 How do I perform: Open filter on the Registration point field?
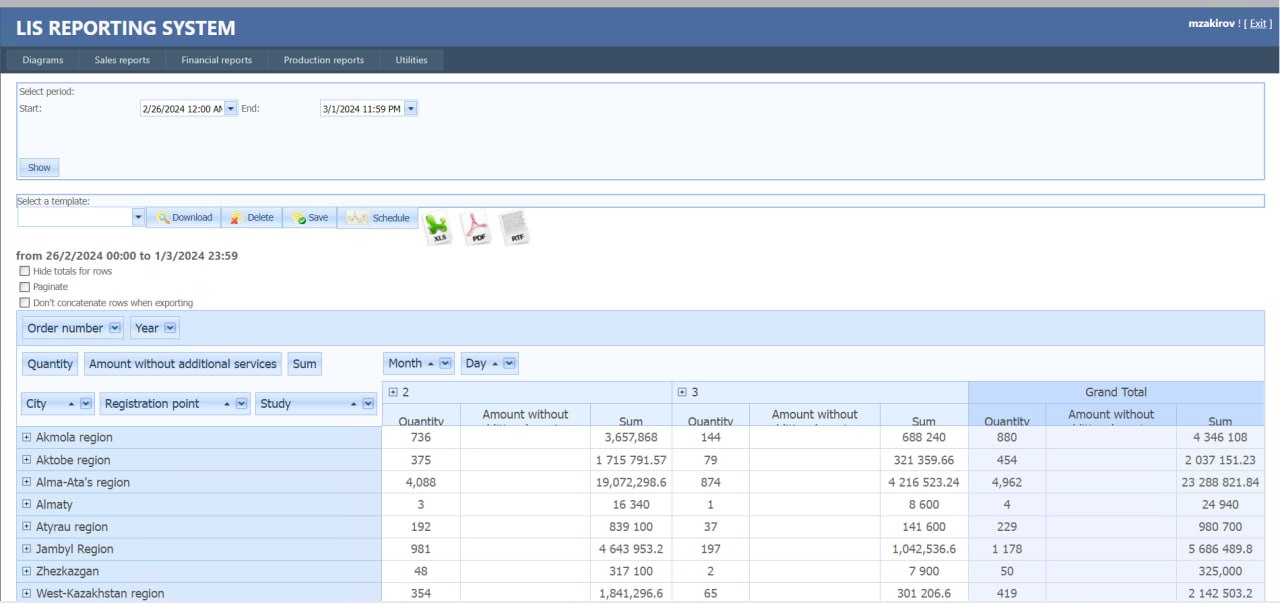click(x=241, y=404)
